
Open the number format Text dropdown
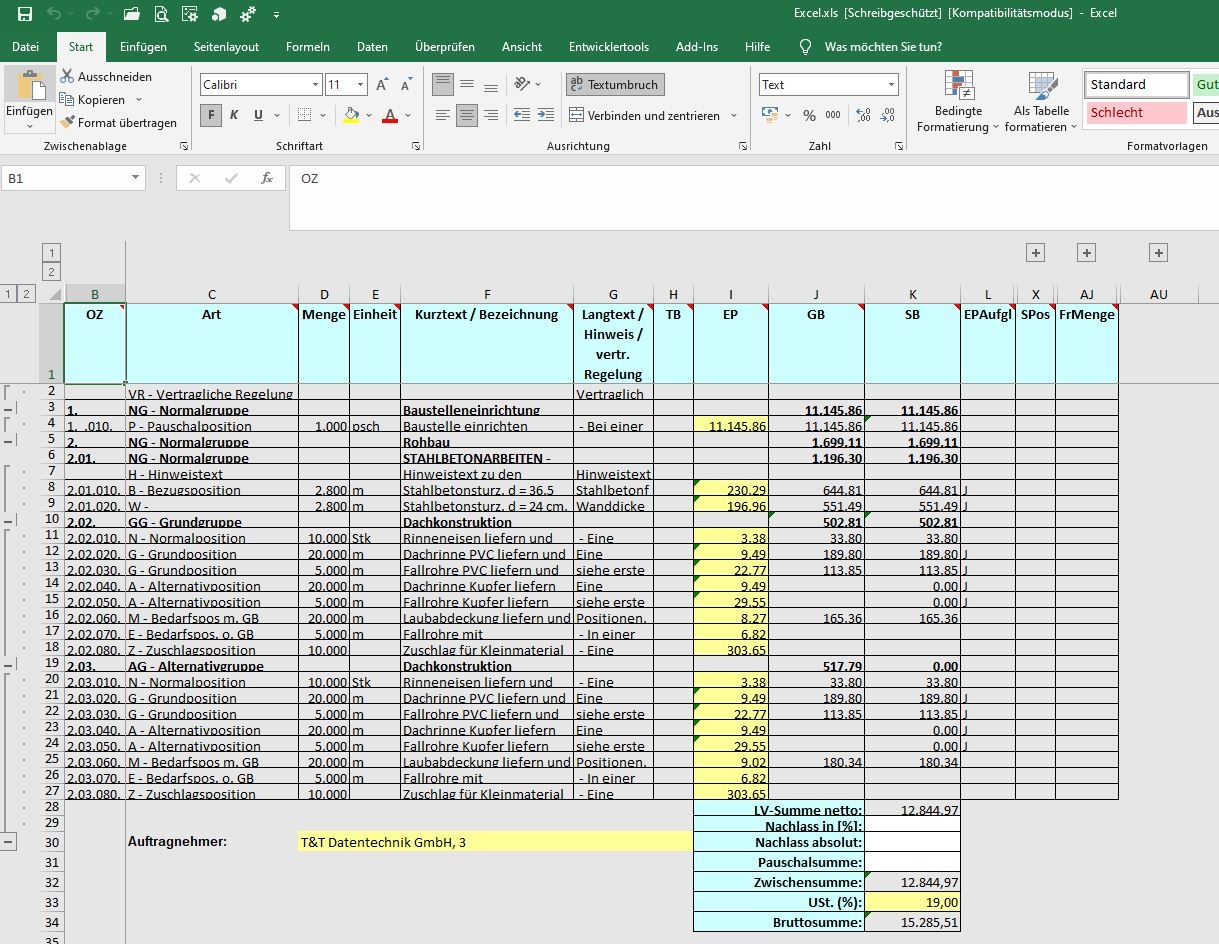tap(890, 85)
